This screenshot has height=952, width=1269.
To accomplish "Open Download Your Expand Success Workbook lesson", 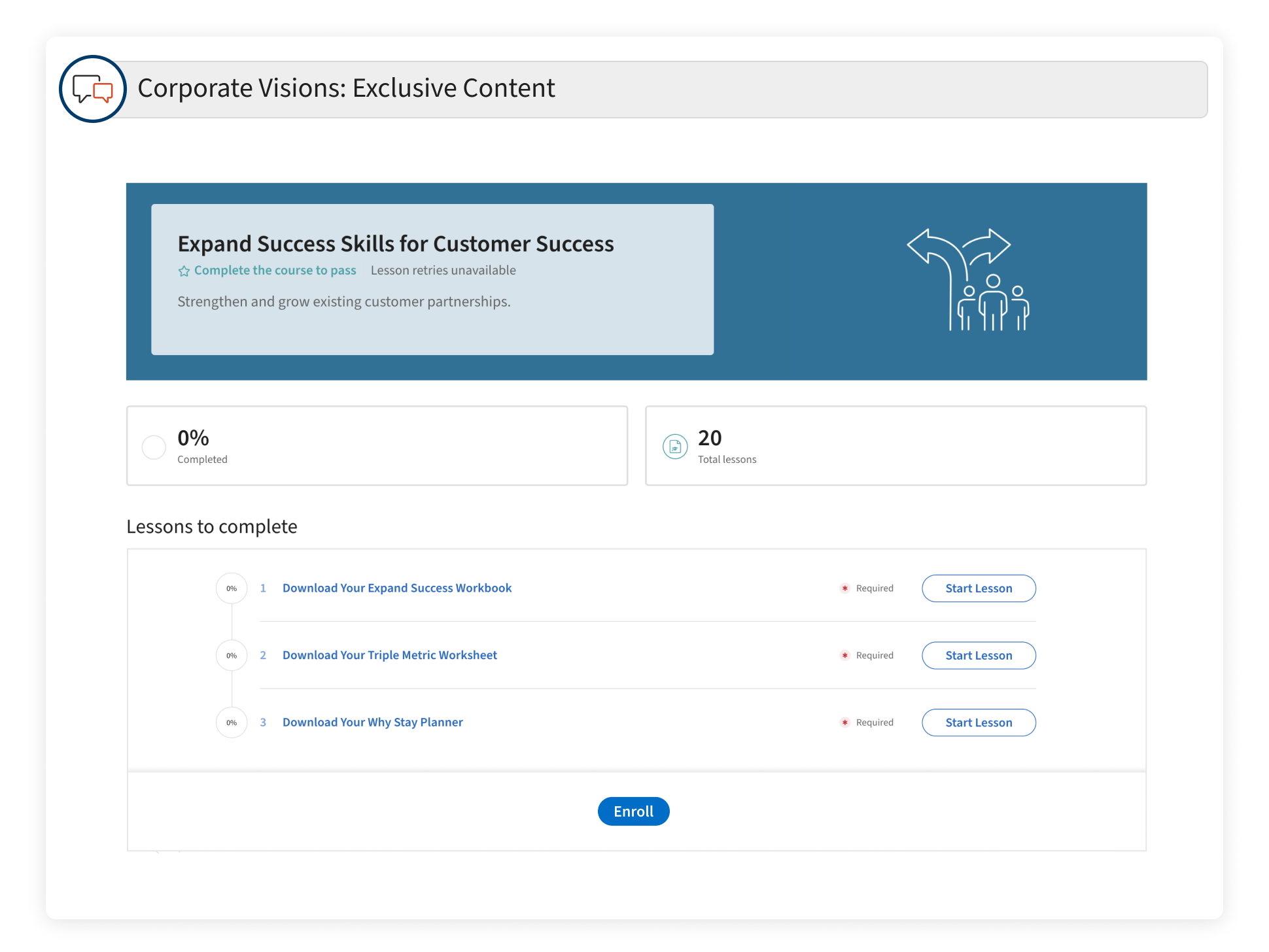I will [396, 588].
